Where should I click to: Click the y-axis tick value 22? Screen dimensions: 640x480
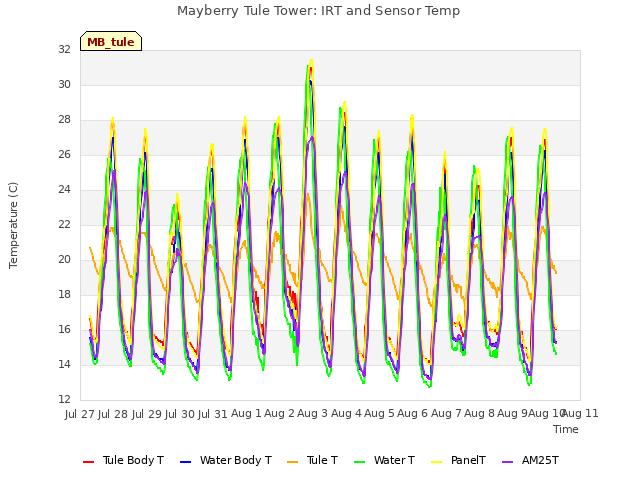click(64, 224)
